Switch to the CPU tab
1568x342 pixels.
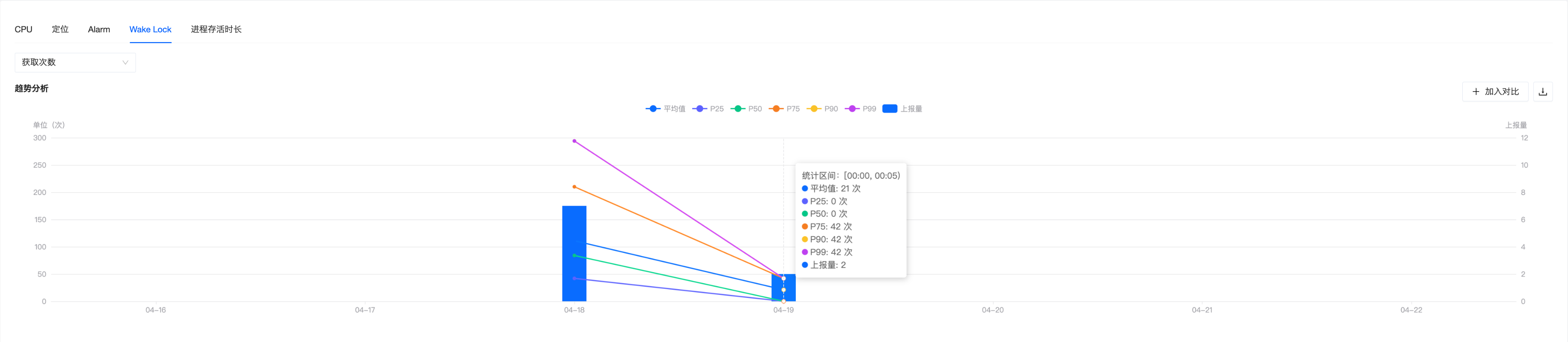pos(23,29)
